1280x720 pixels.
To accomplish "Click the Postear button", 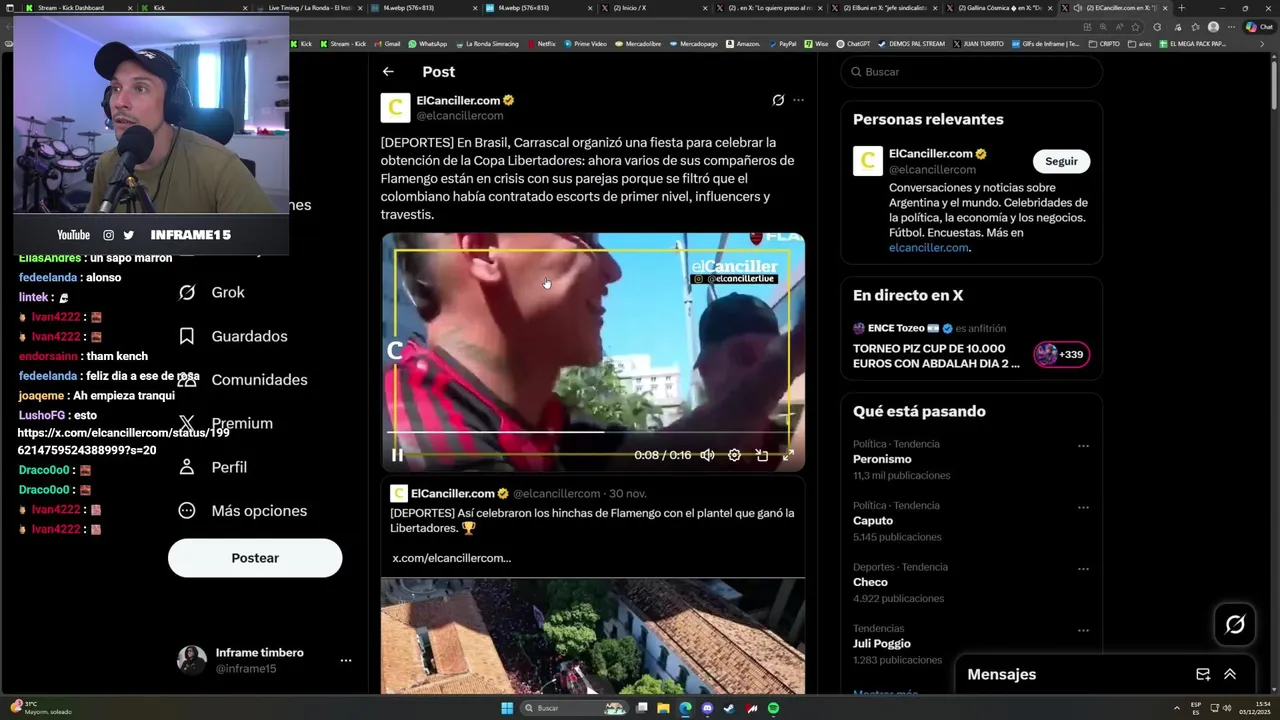I will click(255, 558).
